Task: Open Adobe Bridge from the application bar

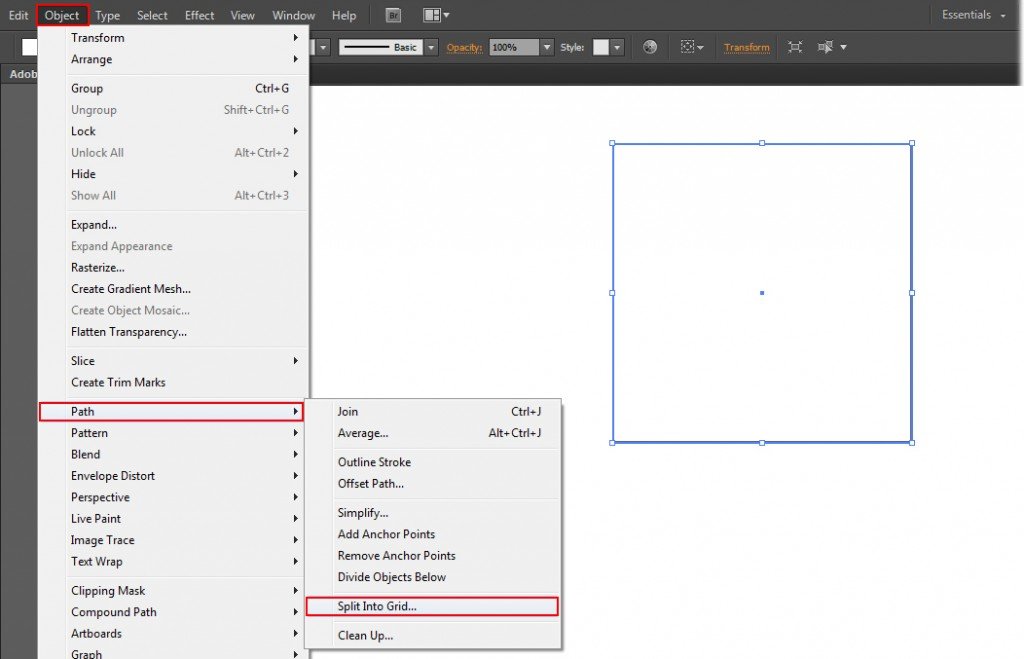Action: pos(392,14)
